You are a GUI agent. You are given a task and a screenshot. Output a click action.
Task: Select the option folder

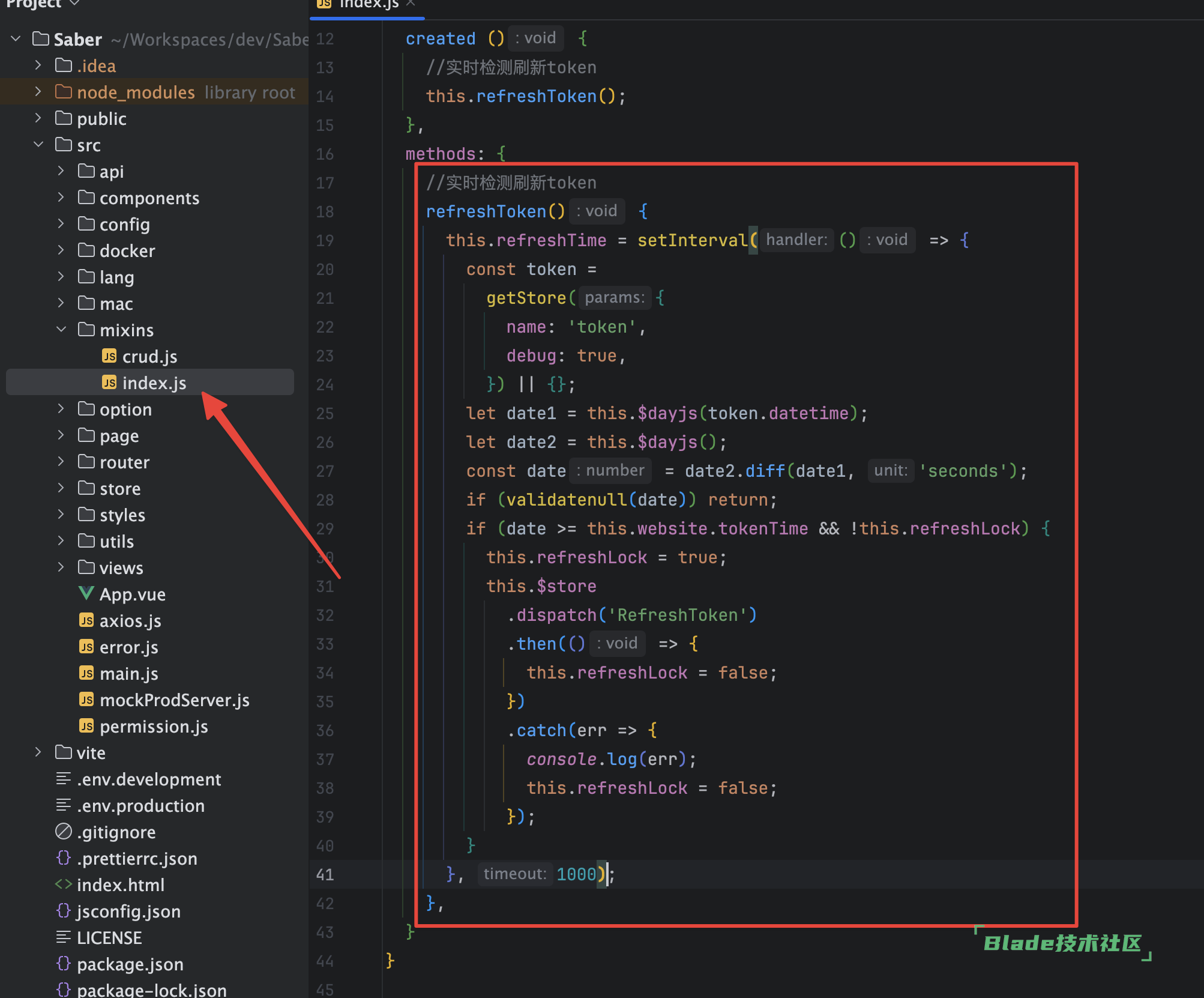pos(126,409)
